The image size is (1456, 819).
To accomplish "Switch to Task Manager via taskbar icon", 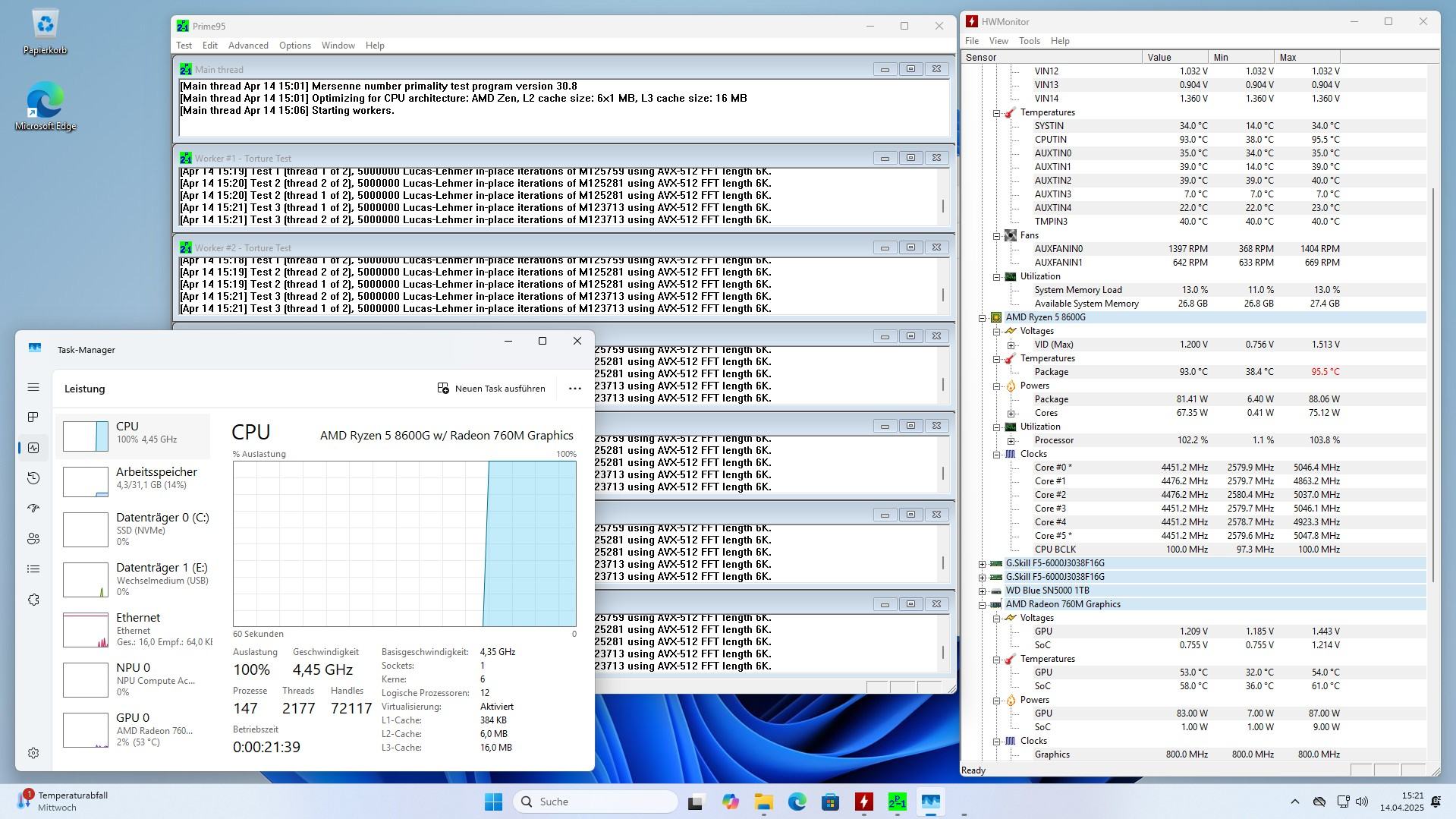I will 930,802.
